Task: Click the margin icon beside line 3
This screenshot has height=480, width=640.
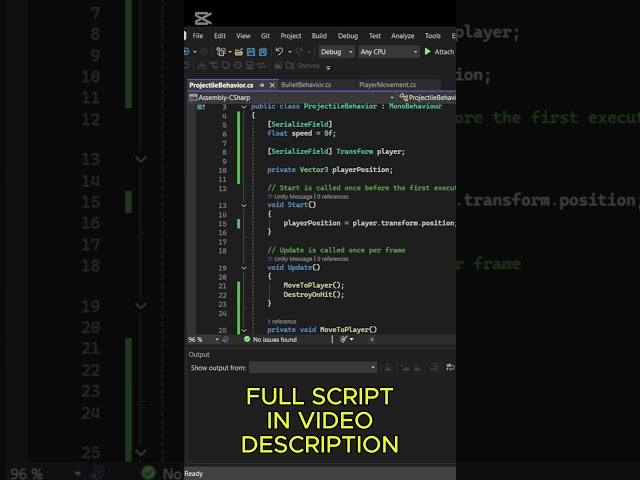Action: click(x=201, y=107)
